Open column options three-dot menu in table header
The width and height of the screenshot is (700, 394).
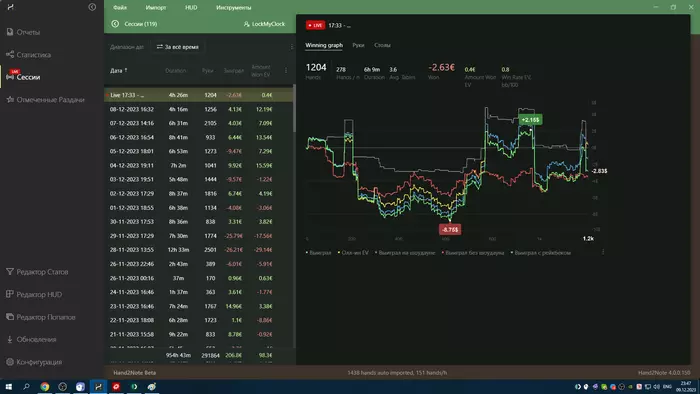pos(286,71)
